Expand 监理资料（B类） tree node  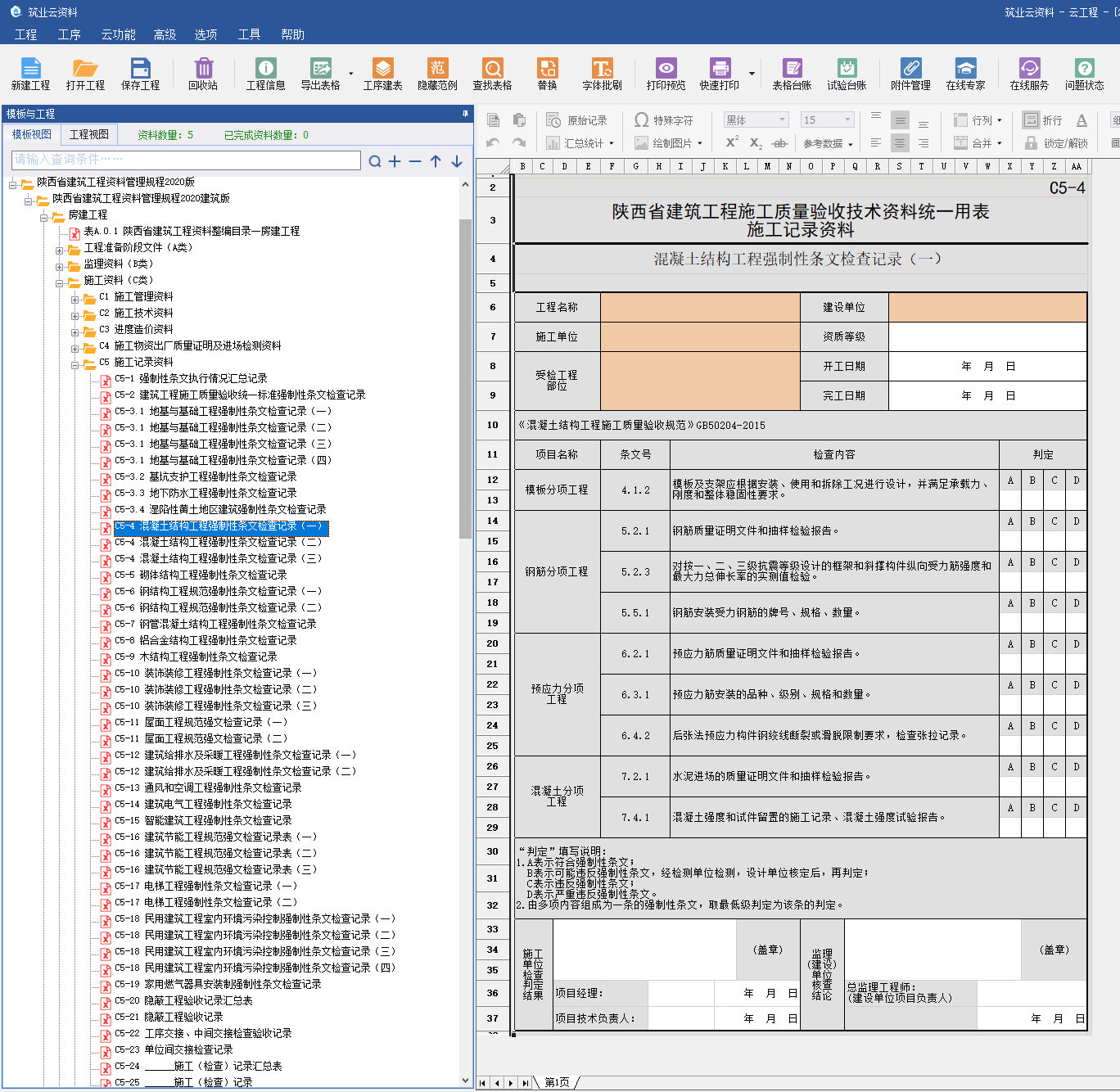(59, 267)
